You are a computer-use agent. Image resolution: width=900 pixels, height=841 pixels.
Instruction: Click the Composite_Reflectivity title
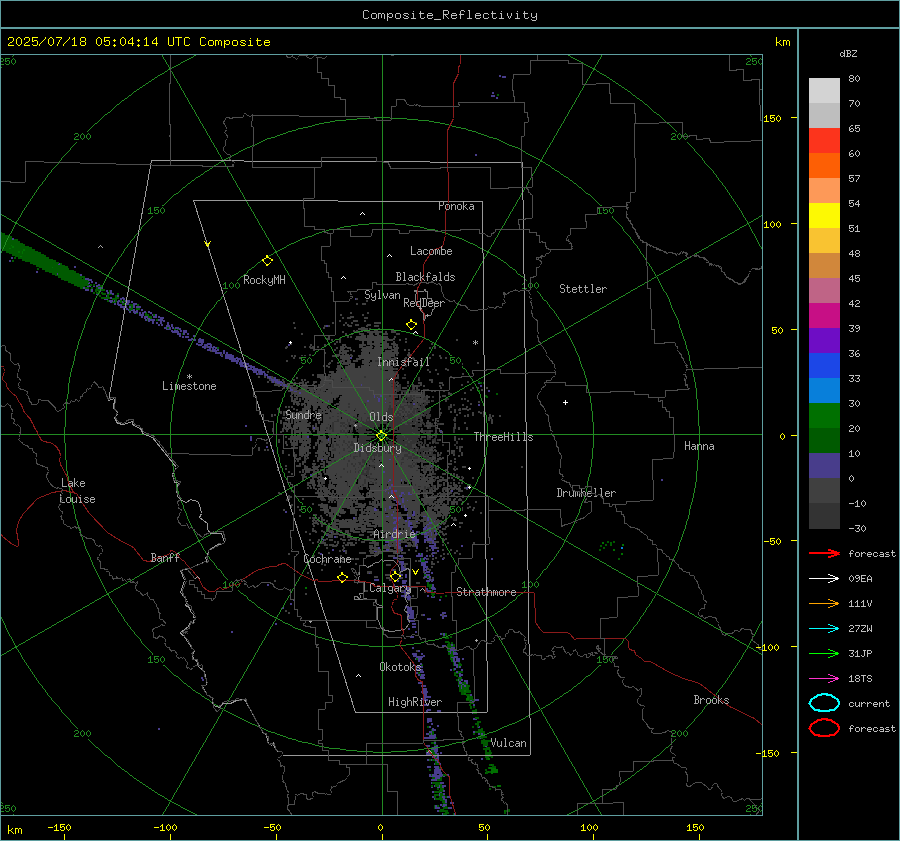(x=450, y=15)
